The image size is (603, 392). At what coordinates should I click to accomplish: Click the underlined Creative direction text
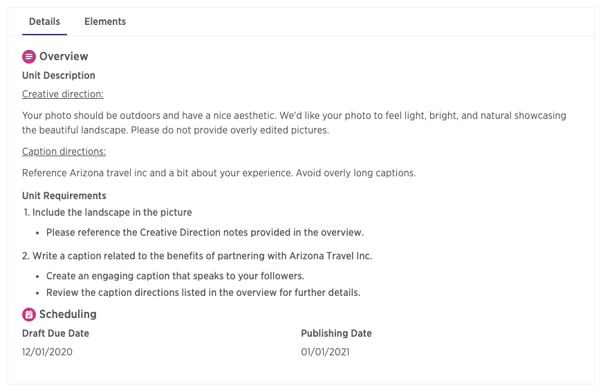pyautogui.click(x=63, y=94)
